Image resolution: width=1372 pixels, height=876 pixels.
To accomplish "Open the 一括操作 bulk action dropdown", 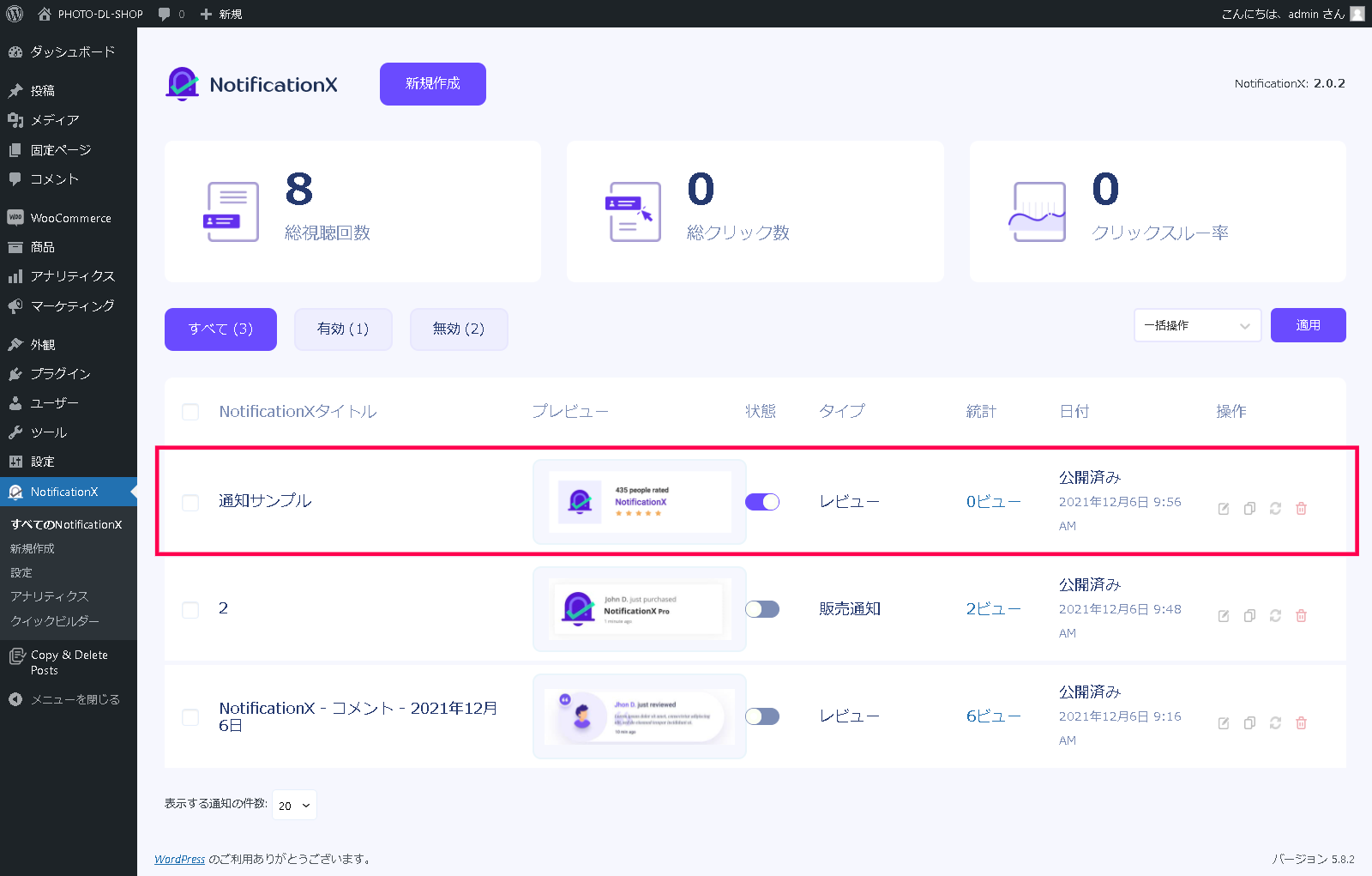I will click(x=1197, y=325).
